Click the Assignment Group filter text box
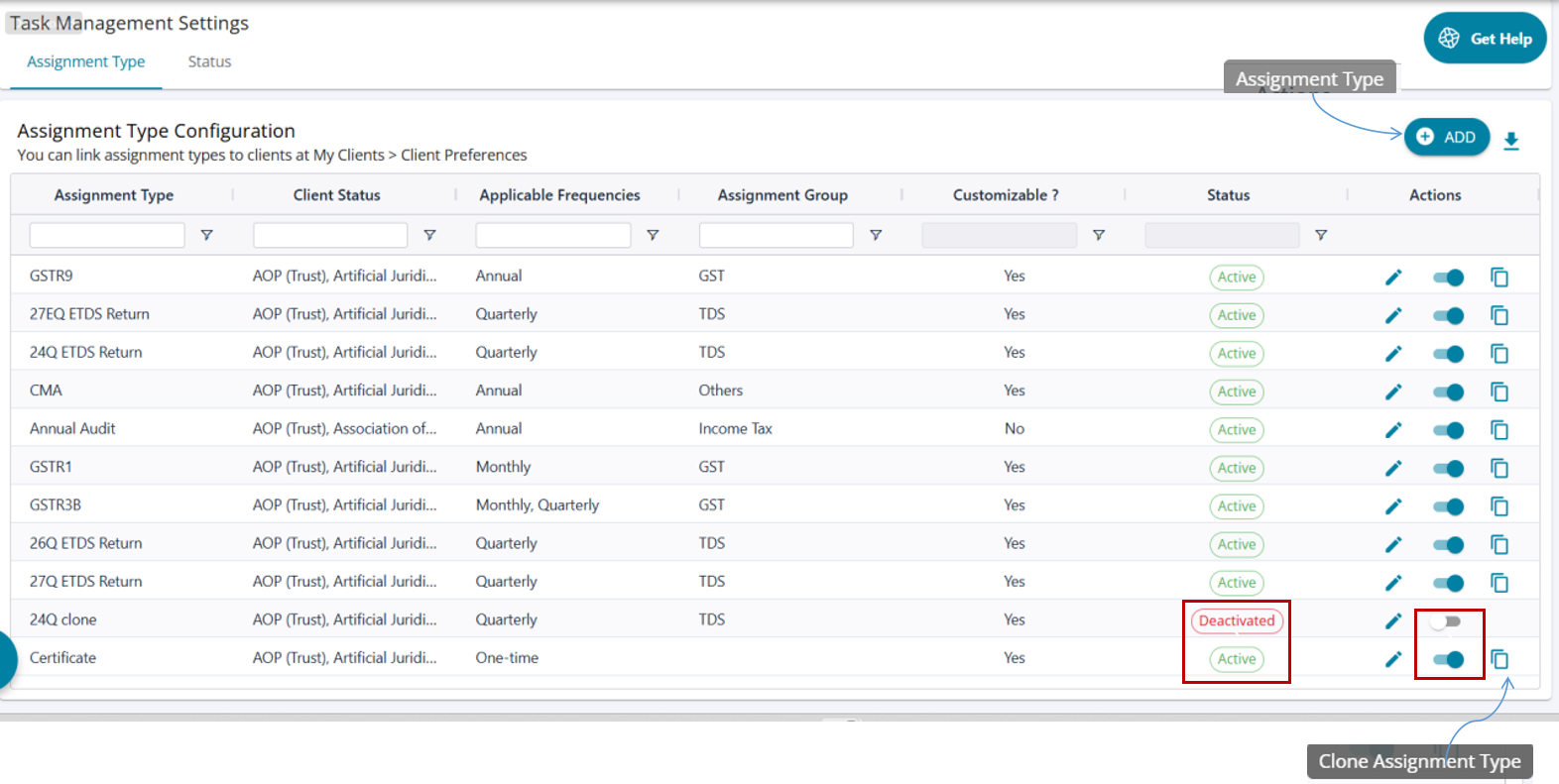The width and height of the screenshot is (1559, 784). [776, 235]
